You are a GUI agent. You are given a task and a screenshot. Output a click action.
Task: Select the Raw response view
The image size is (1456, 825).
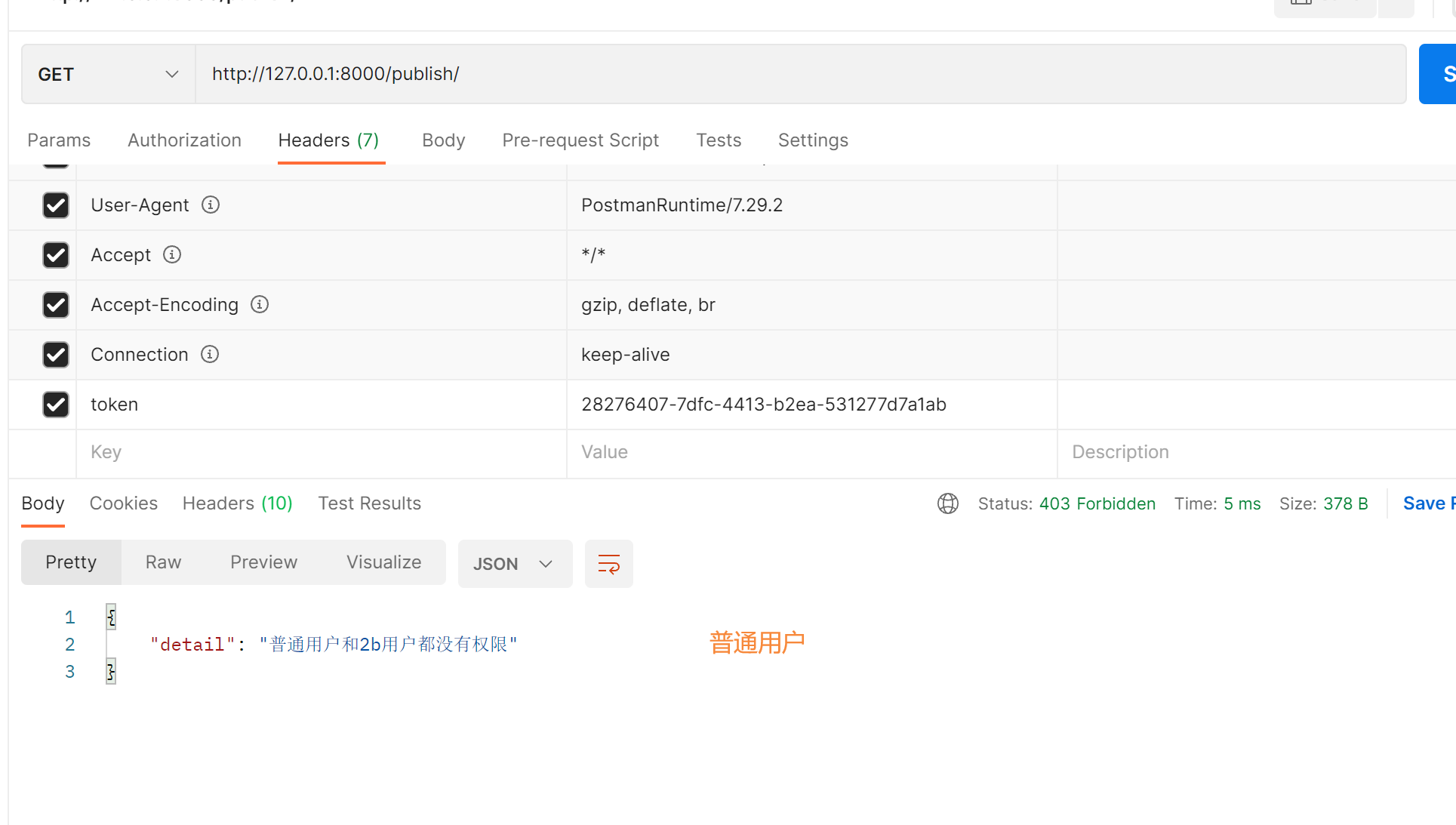click(x=163, y=562)
